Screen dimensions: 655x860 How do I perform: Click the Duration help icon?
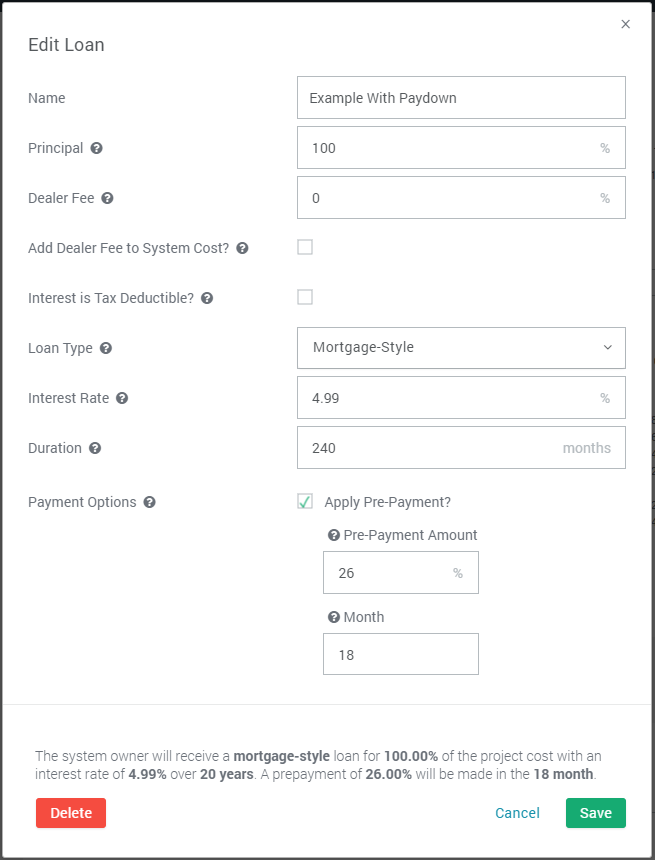[x=95, y=448]
